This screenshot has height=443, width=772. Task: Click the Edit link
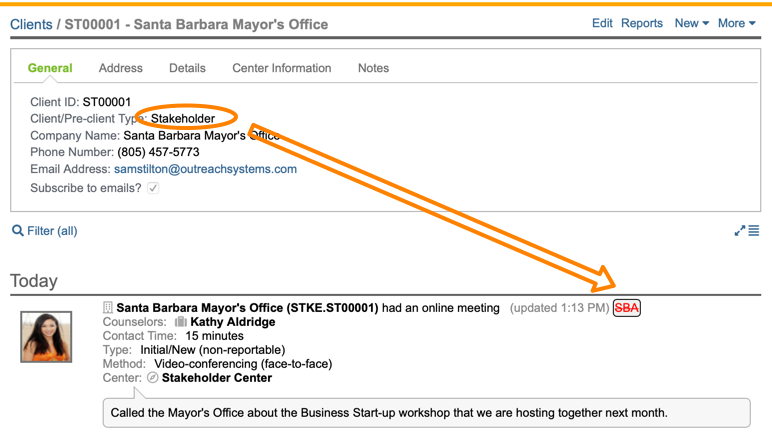602,23
